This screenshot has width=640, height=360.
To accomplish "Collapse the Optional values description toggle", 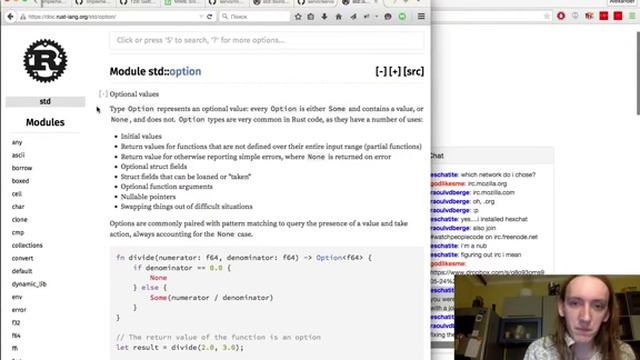I will (x=103, y=94).
